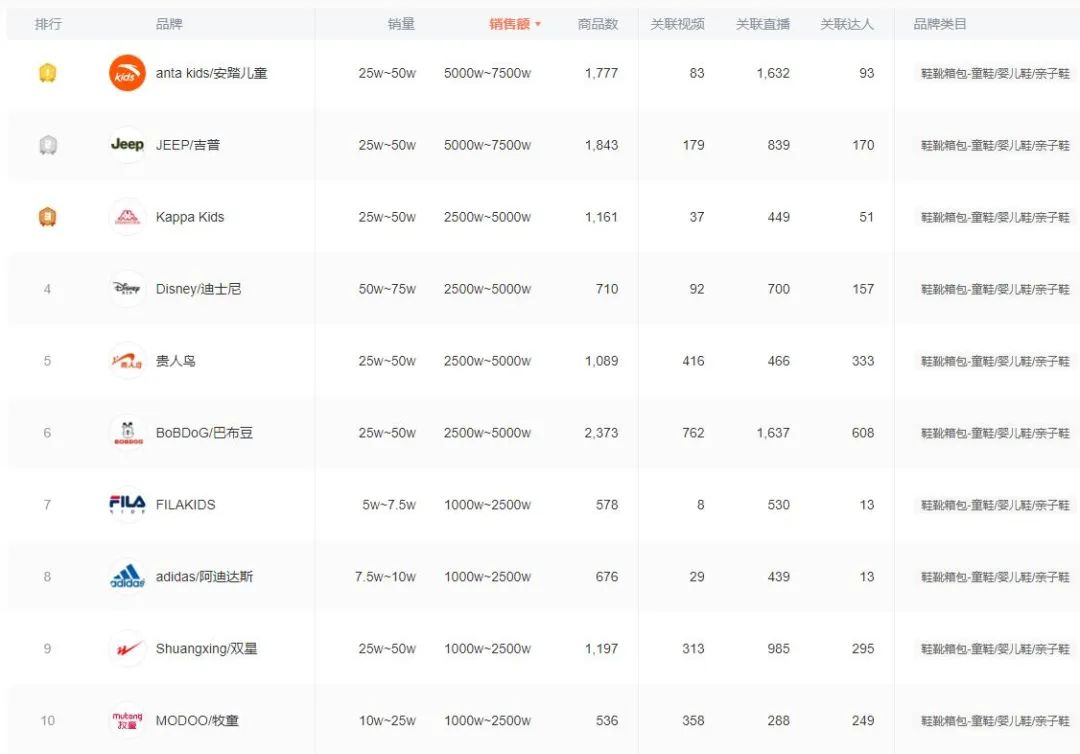The image size is (1080, 754).
Task: Click the BoBDoG brand logo
Action: coord(127,432)
